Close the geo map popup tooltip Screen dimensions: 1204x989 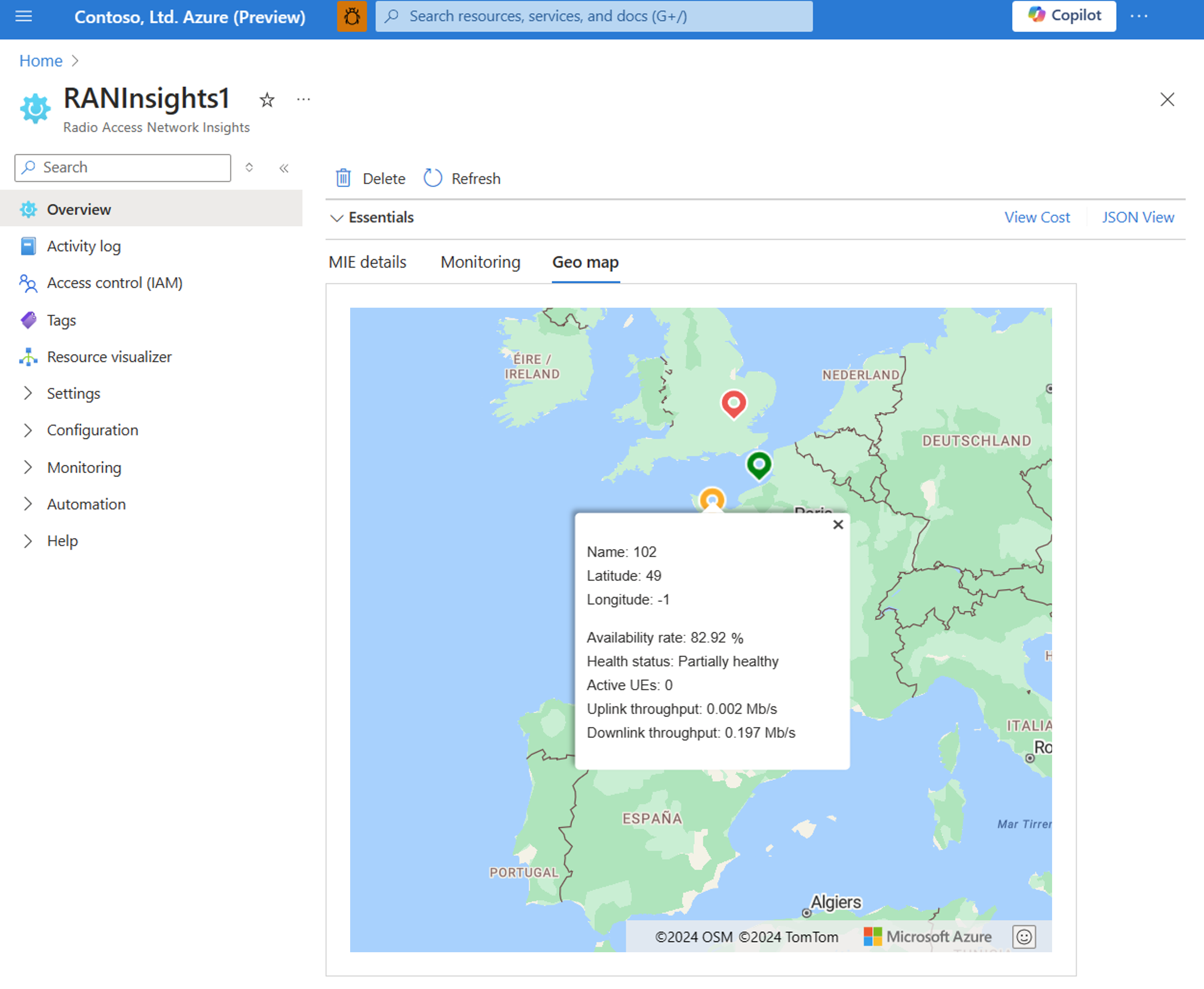coord(838,524)
